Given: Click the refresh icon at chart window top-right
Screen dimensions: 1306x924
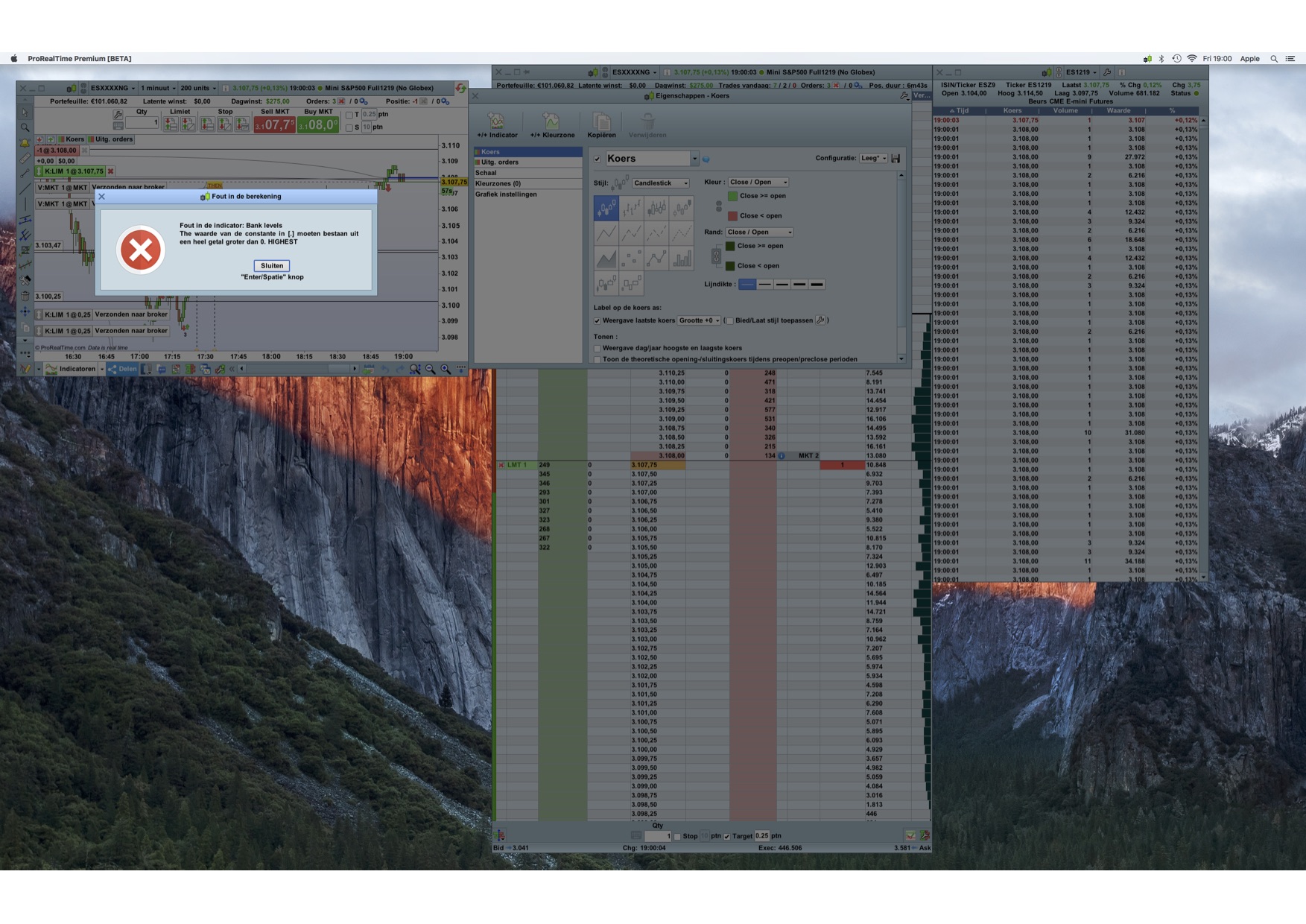Looking at the screenshot, I should 461,88.
